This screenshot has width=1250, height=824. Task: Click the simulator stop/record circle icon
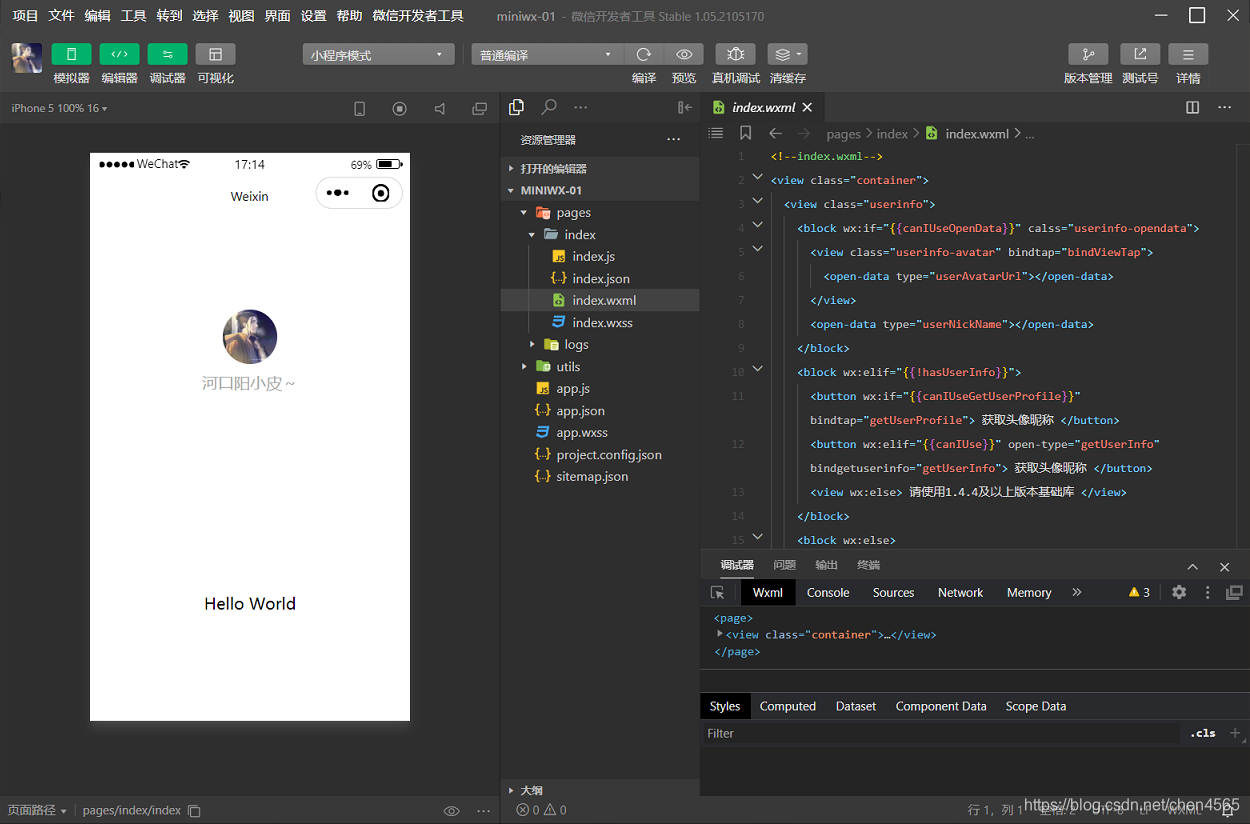click(400, 109)
